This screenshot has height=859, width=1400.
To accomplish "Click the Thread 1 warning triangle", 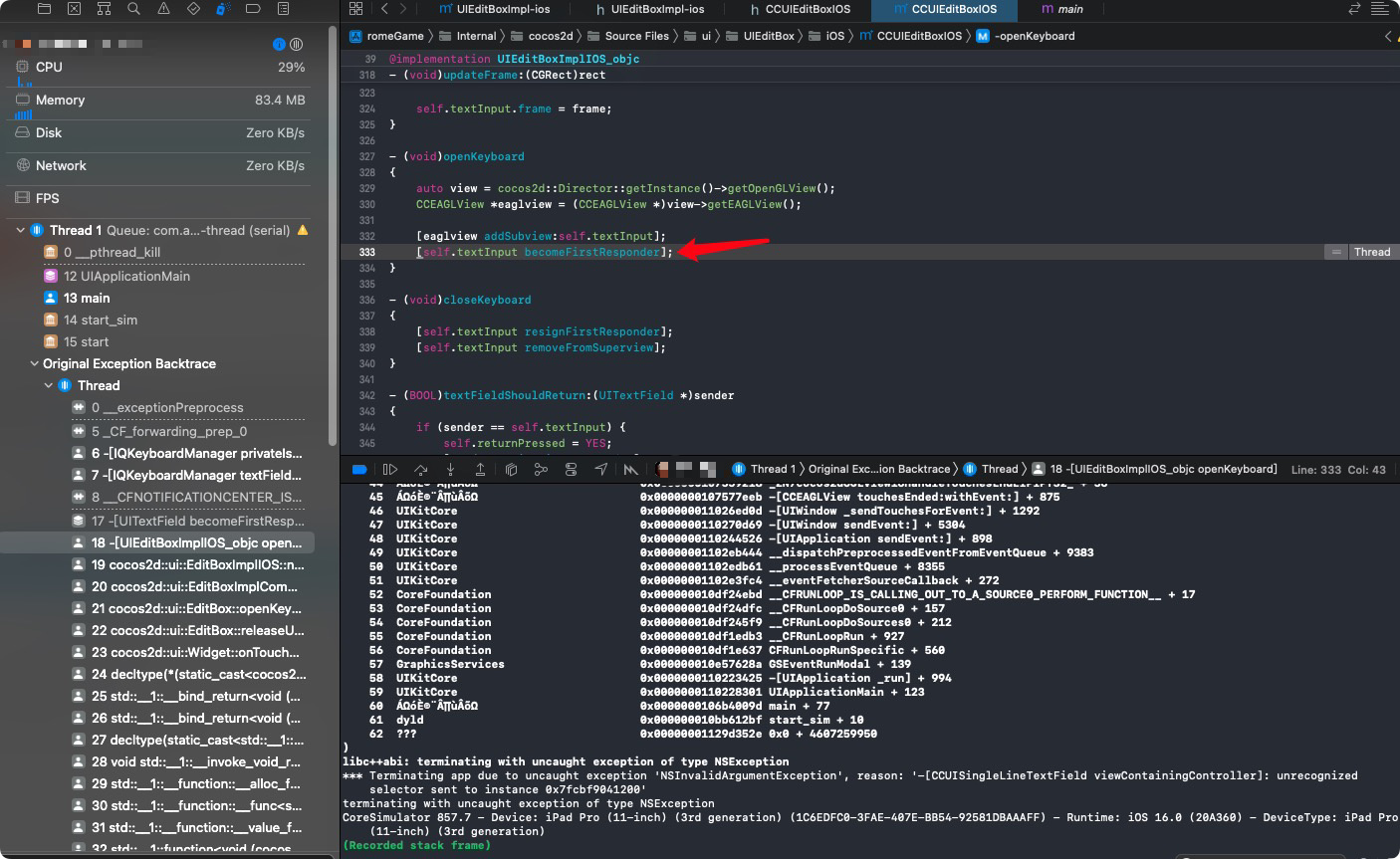I will tap(303, 230).
